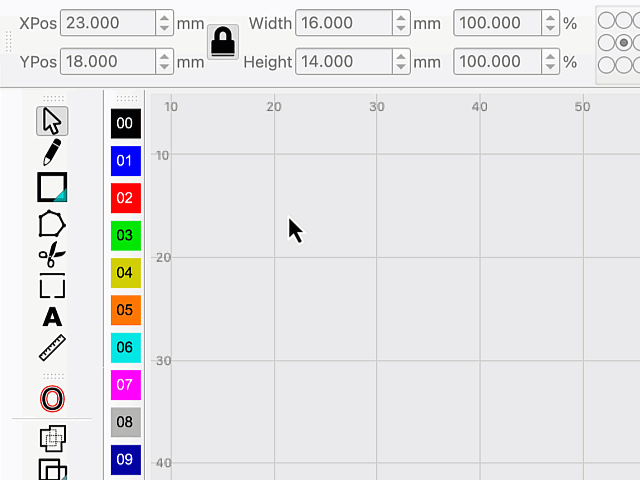The height and width of the screenshot is (480, 640).
Task: Click the red Offset Shapes icon
Action: (x=52, y=399)
